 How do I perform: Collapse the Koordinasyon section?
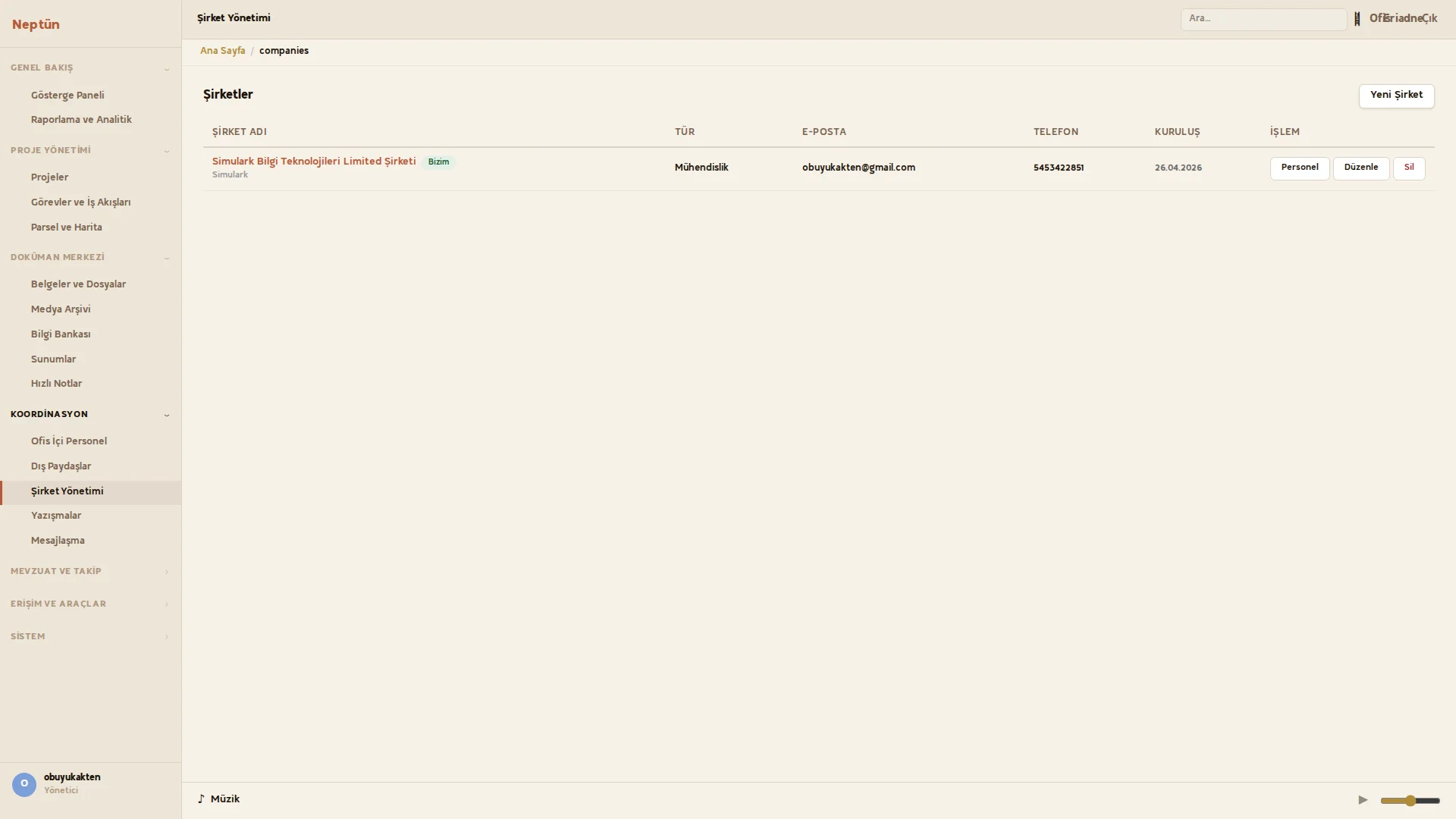(x=90, y=415)
